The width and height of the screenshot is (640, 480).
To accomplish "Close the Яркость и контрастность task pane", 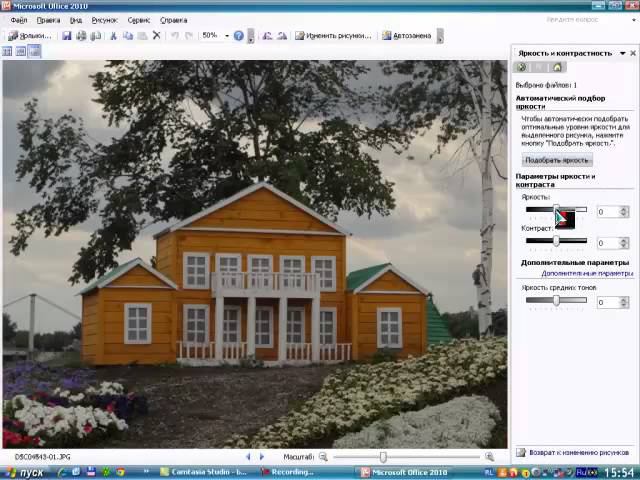I will pos(633,53).
